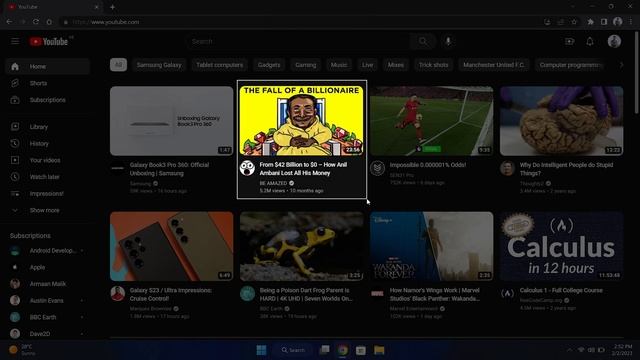Open Anil Ambani video title
The width and height of the screenshot is (640, 360).
pos(303,169)
